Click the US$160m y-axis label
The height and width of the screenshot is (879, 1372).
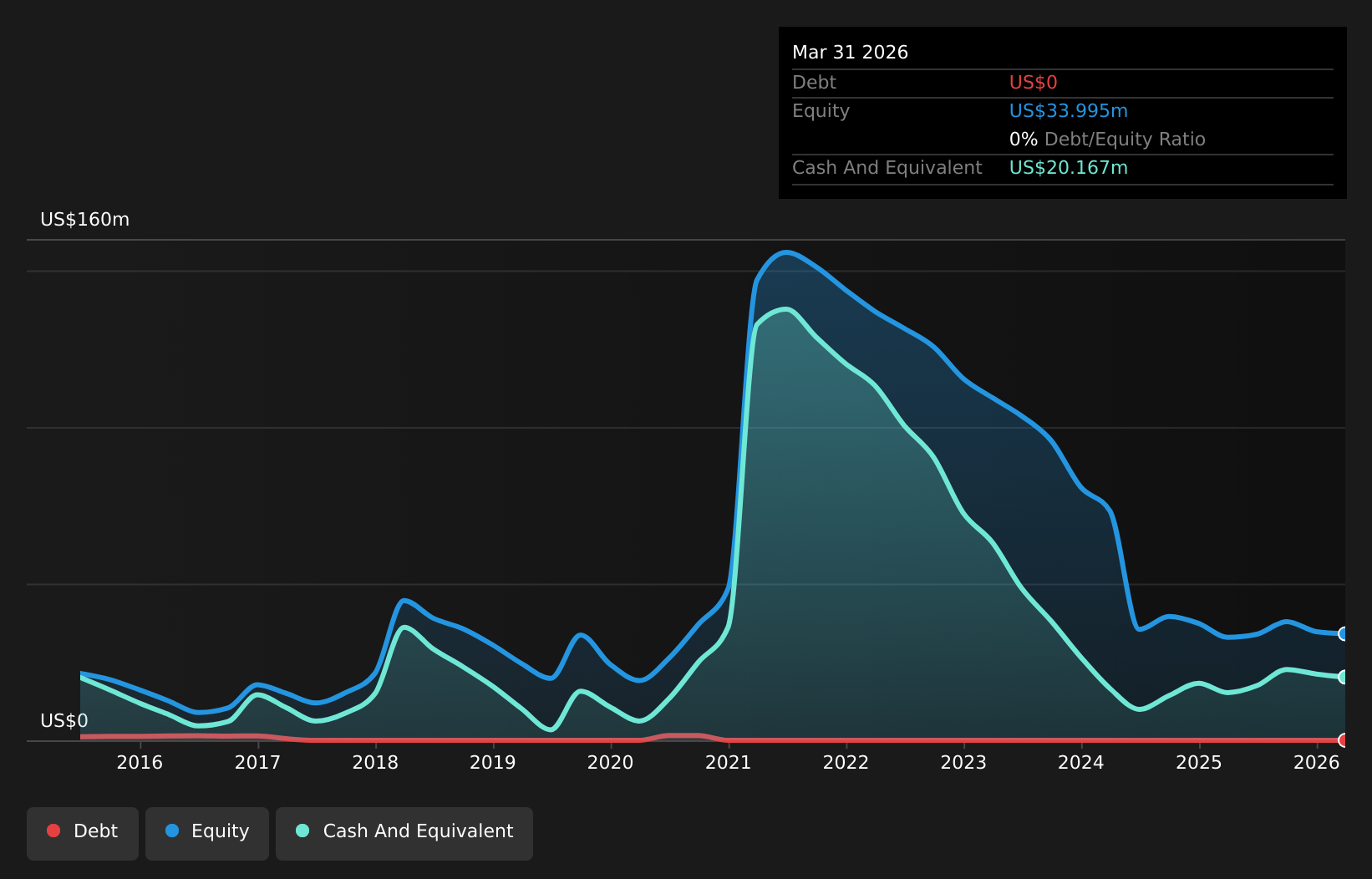click(85, 220)
